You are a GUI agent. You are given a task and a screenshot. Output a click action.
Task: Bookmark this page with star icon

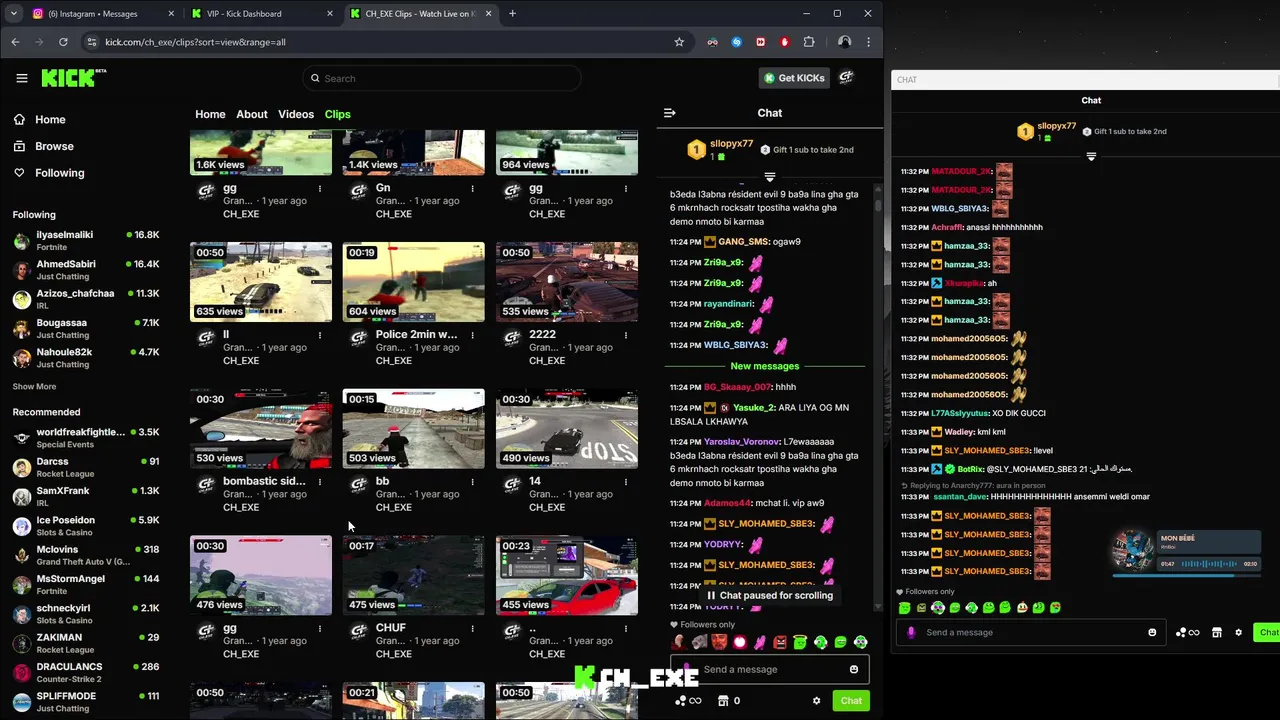(679, 42)
